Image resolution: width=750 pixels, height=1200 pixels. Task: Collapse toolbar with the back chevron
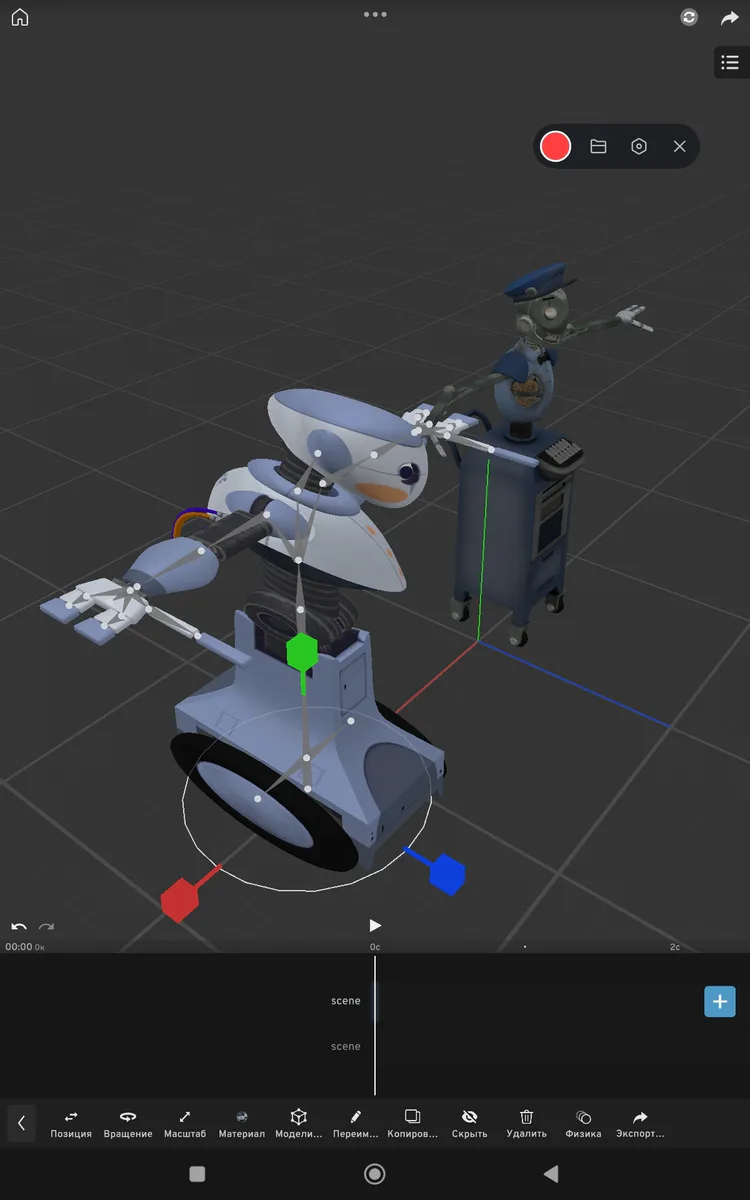[x=21, y=1123]
